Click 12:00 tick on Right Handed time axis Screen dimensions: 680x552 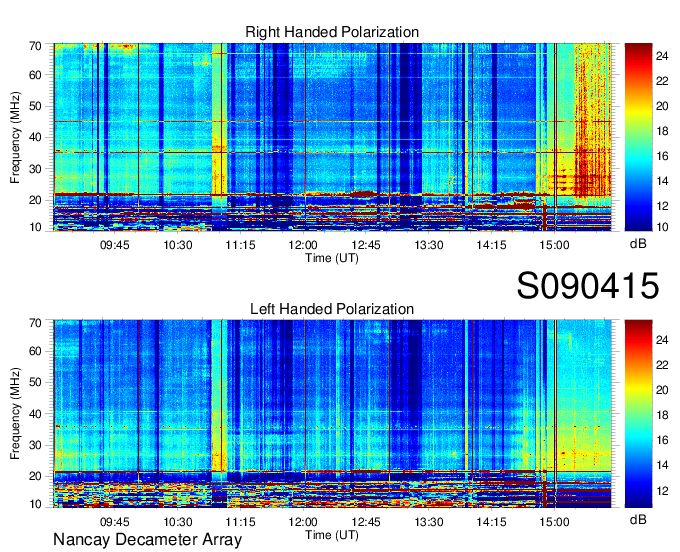click(x=303, y=245)
